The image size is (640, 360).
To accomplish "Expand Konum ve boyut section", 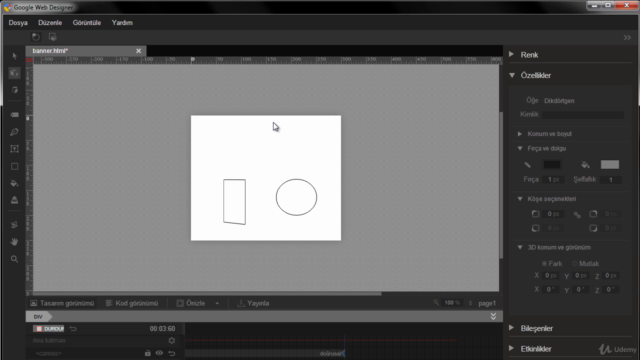I will (520, 134).
